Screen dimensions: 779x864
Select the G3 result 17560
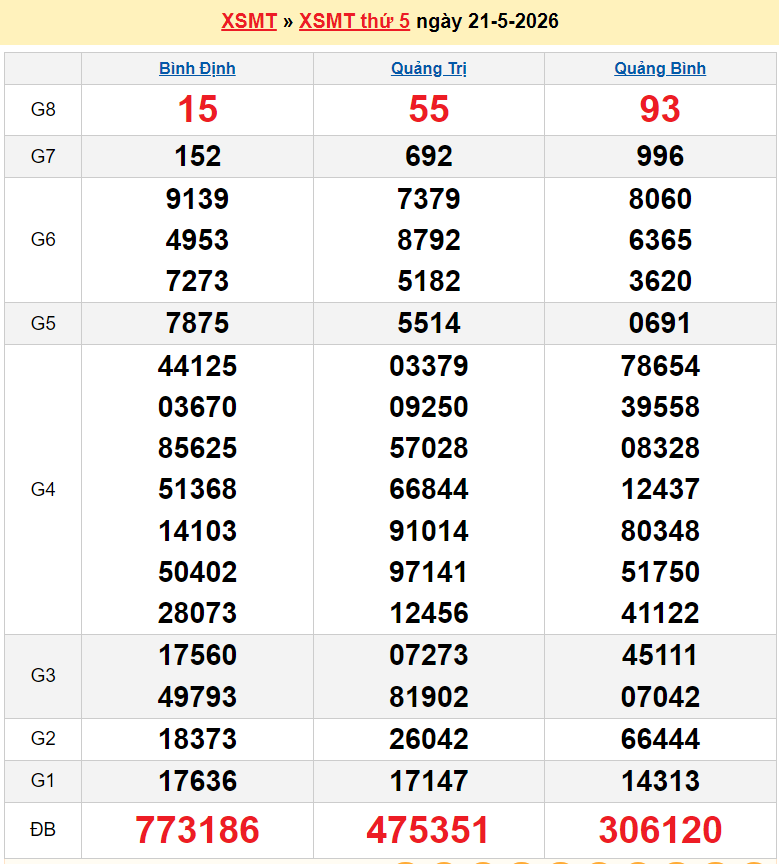click(197, 656)
